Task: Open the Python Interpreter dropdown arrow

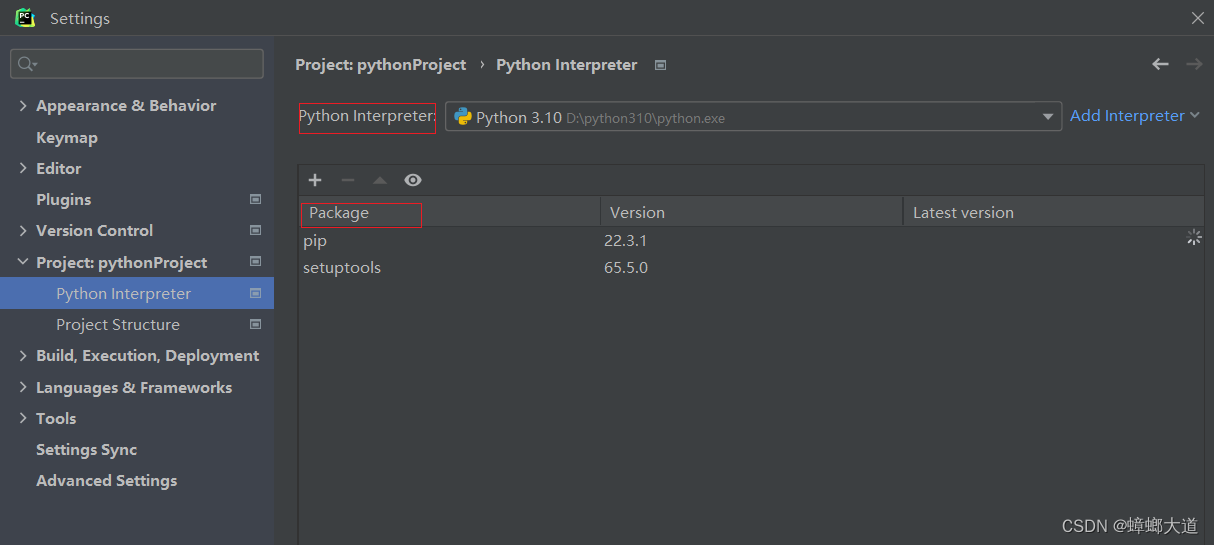Action: click(x=1048, y=117)
